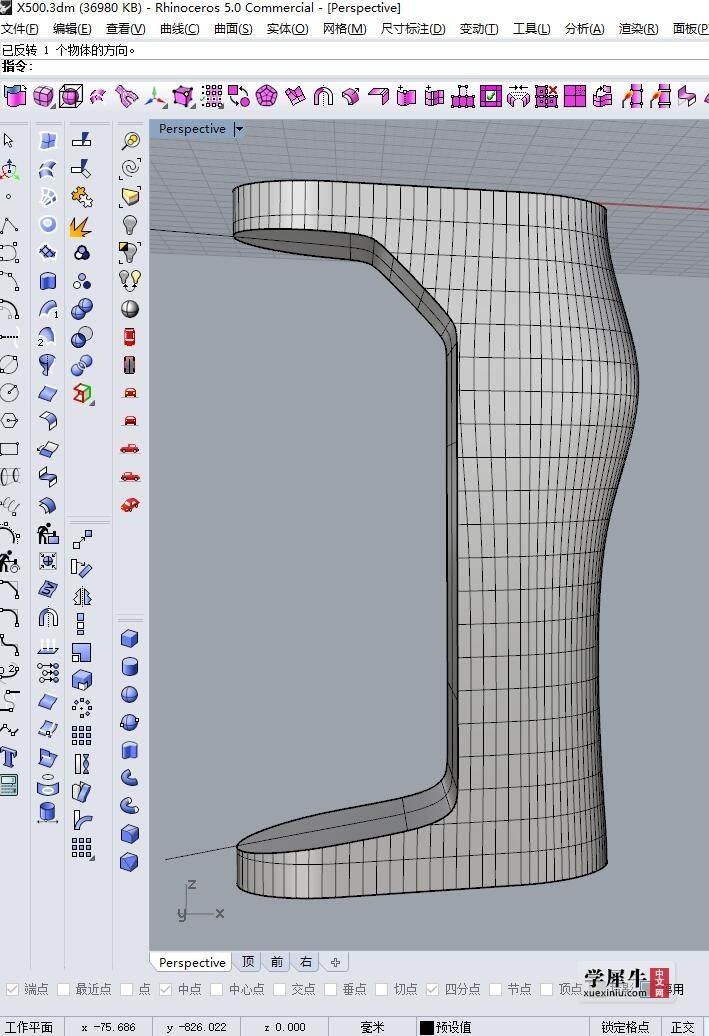Open the 曲面(S) menu
Viewport: 709px width, 1036px height.
coord(233,28)
